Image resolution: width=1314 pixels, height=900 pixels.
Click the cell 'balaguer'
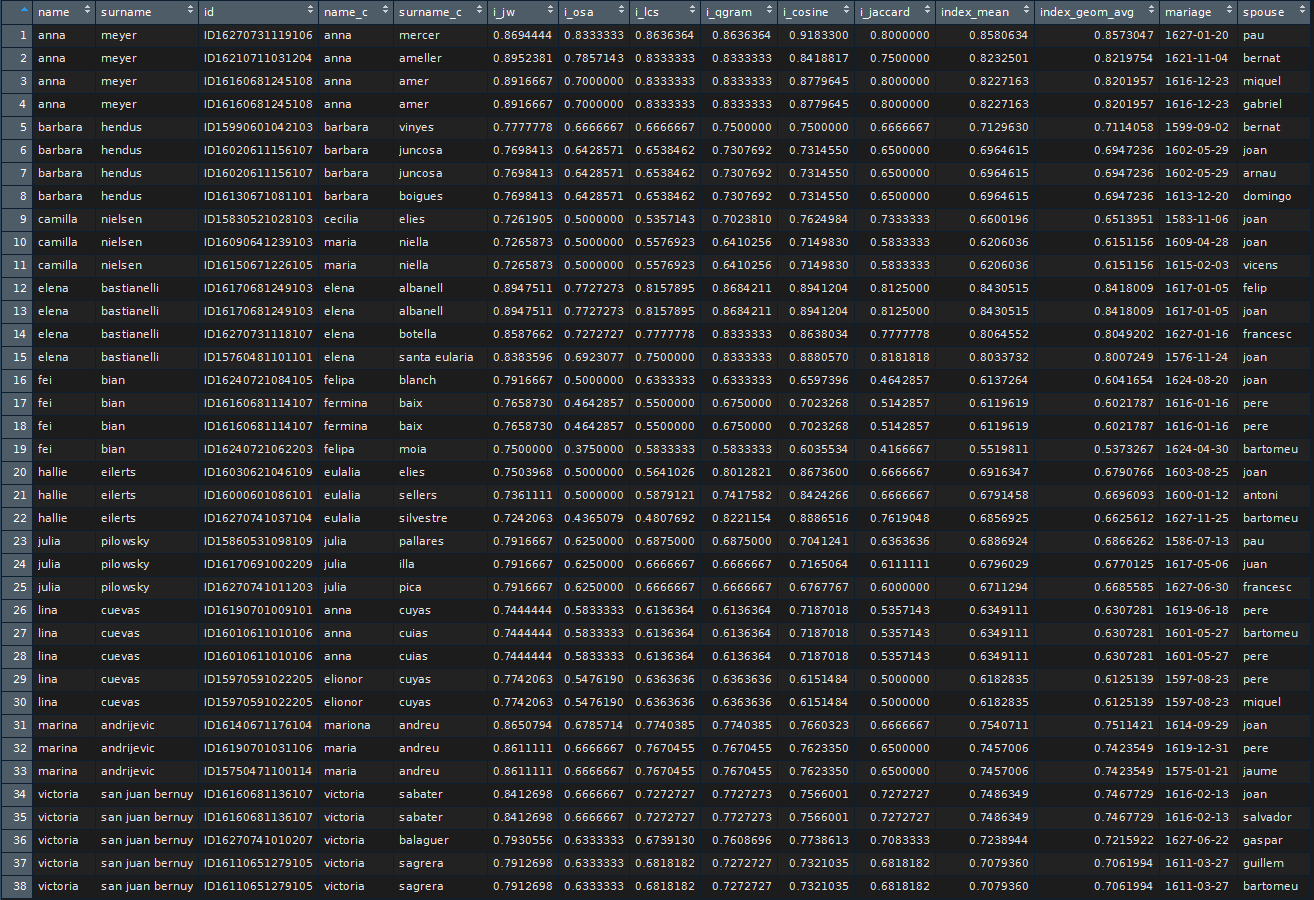423,840
